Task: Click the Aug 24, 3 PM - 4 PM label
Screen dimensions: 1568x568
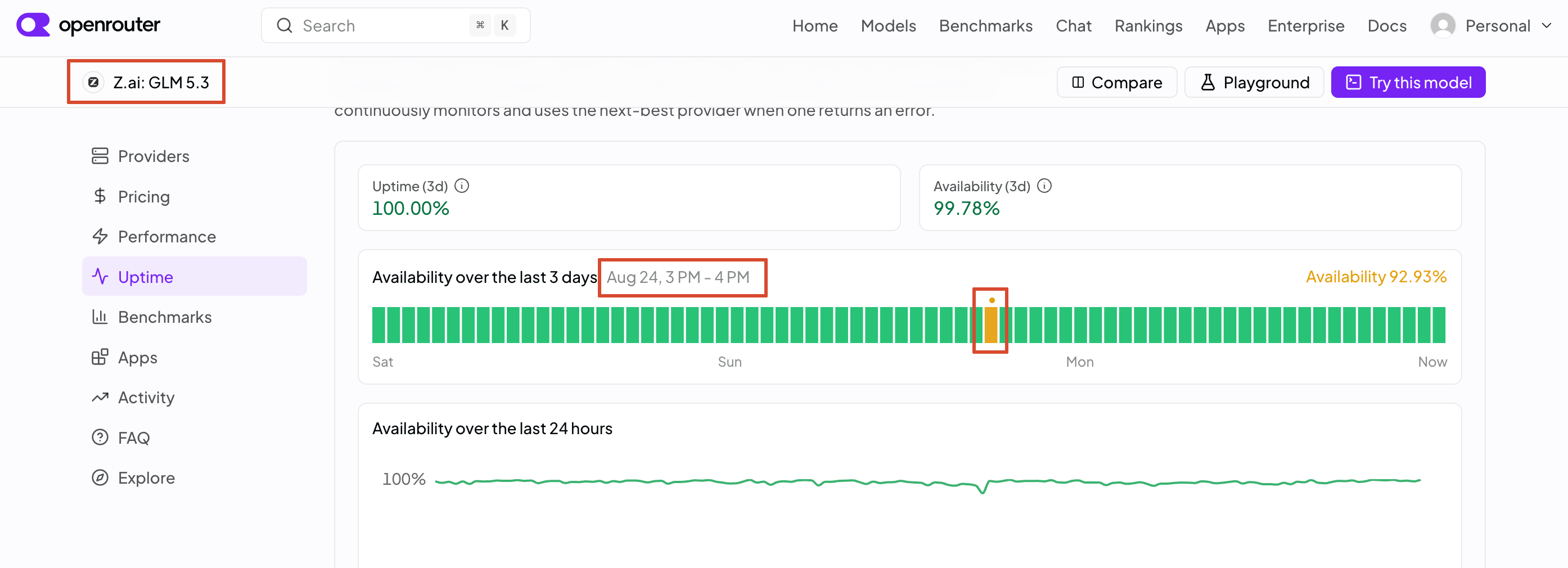Action: (678, 278)
